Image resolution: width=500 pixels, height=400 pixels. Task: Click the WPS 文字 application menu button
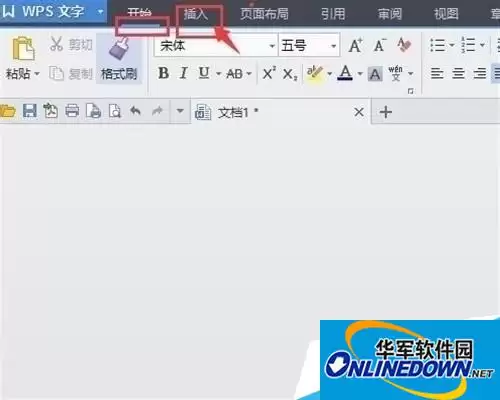(53, 12)
